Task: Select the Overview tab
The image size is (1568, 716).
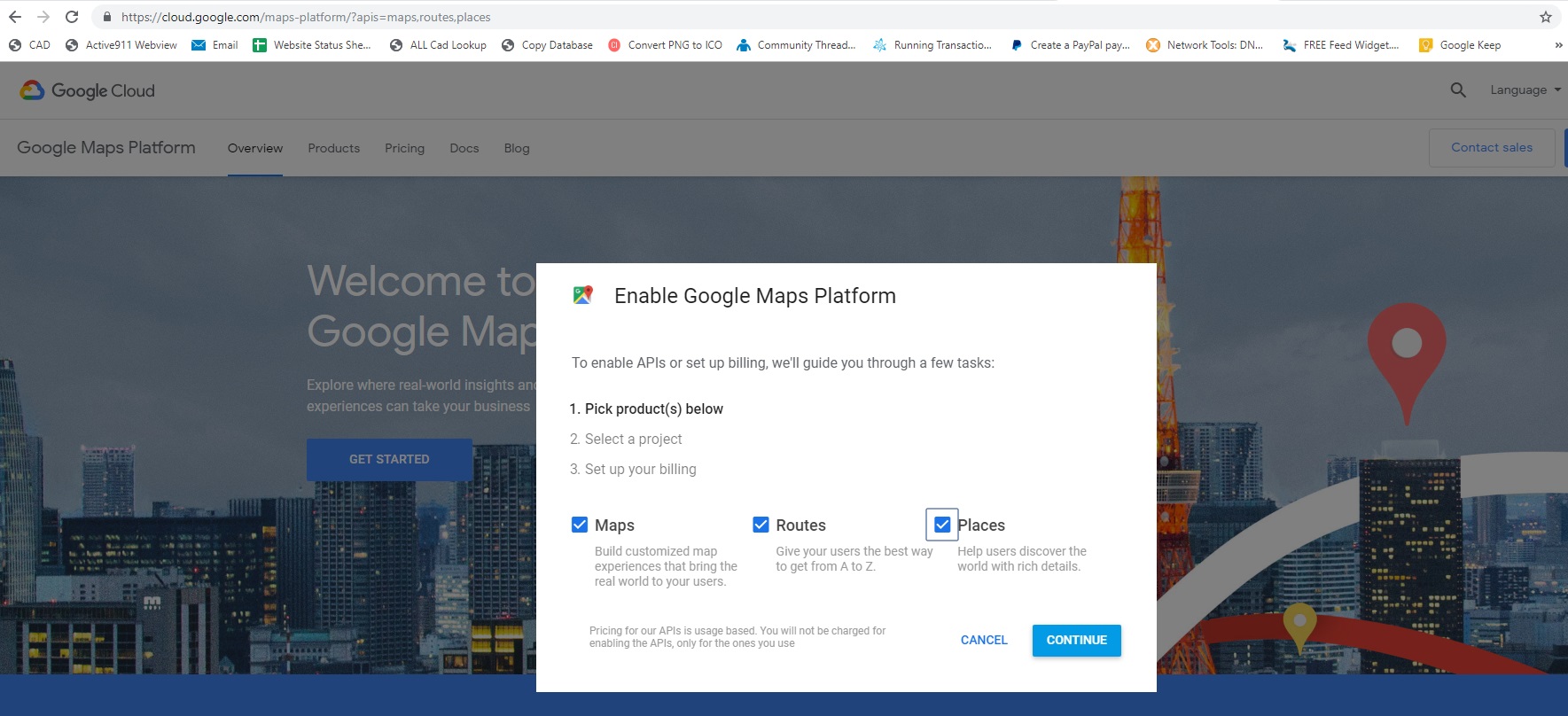Action: [255, 148]
